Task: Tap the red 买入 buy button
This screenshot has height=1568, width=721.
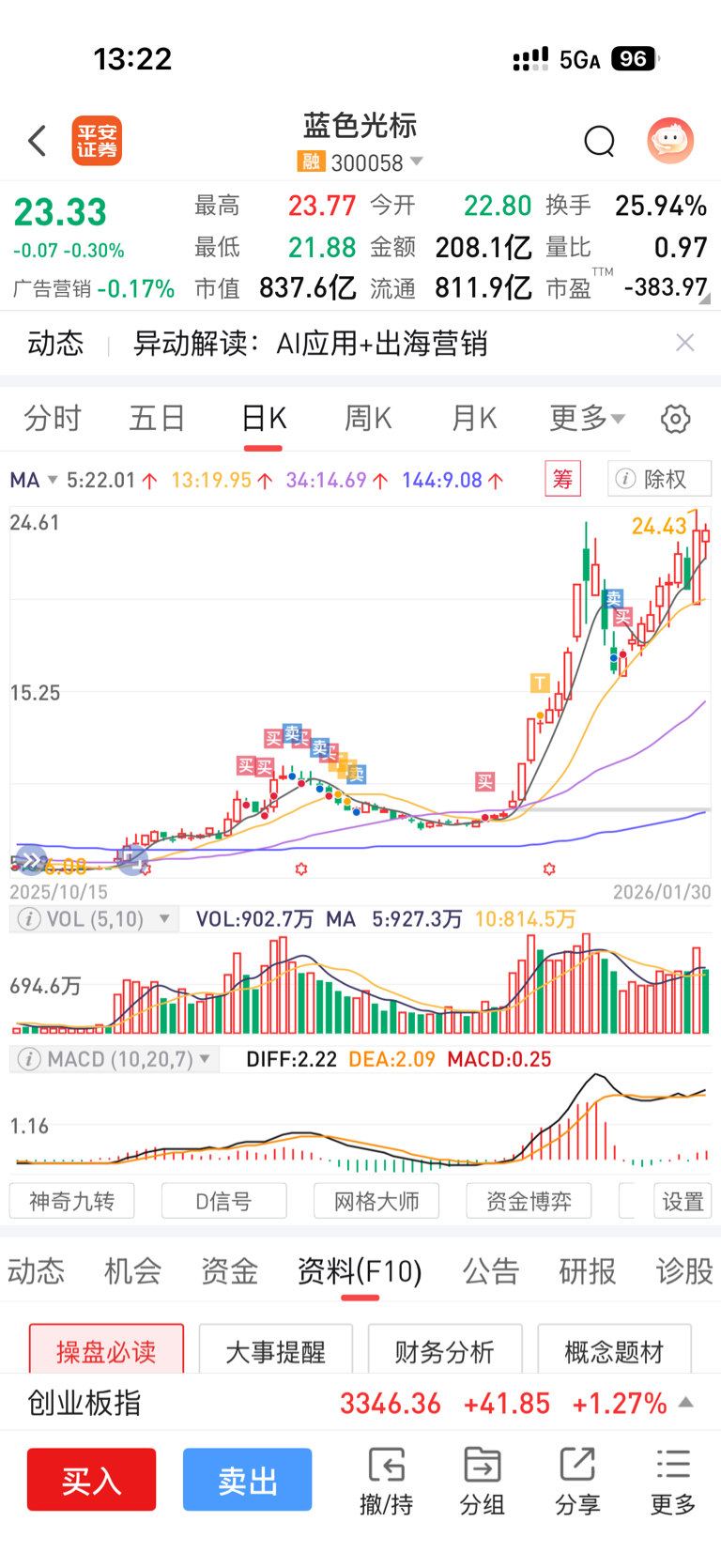Action: pyautogui.click(x=91, y=1480)
